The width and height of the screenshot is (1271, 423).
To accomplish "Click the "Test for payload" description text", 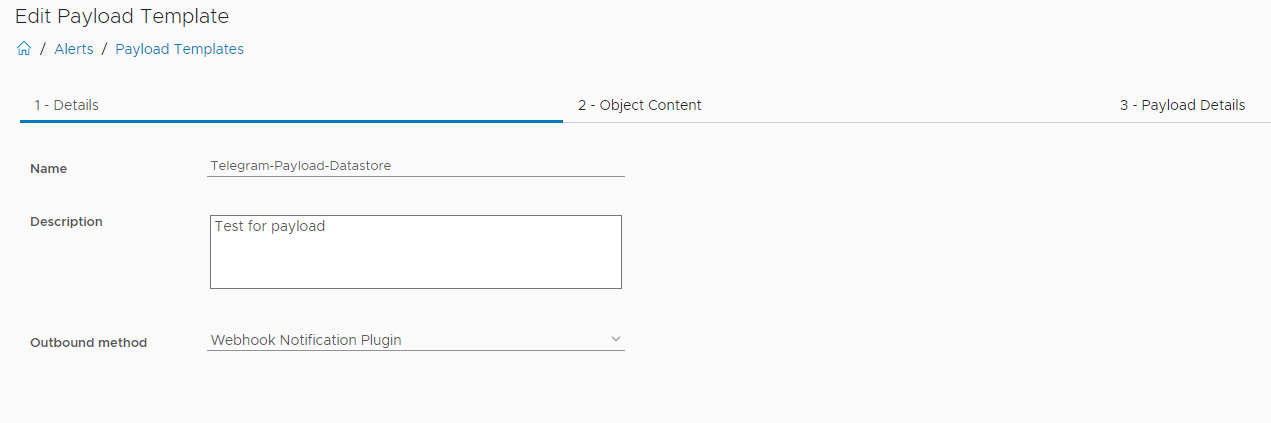I will [270, 227].
